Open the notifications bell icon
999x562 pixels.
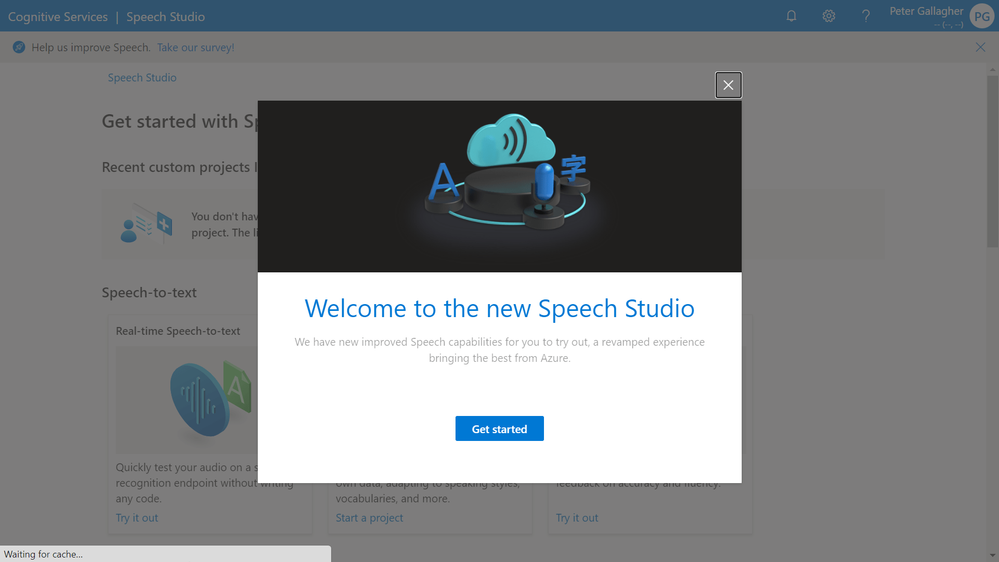[x=791, y=16]
